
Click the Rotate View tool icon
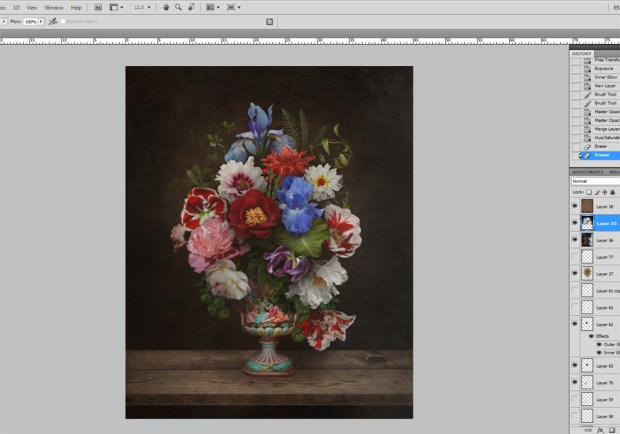point(190,7)
